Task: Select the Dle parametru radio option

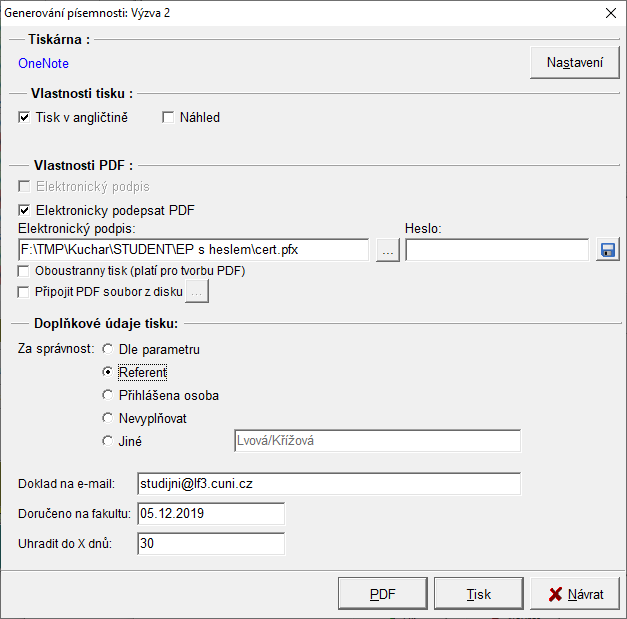Action: pos(108,349)
